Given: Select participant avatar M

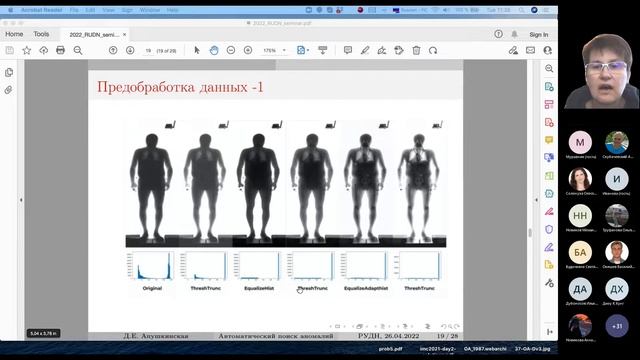Looking at the screenshot, I should pyautogui.click(x=580, y=142).
